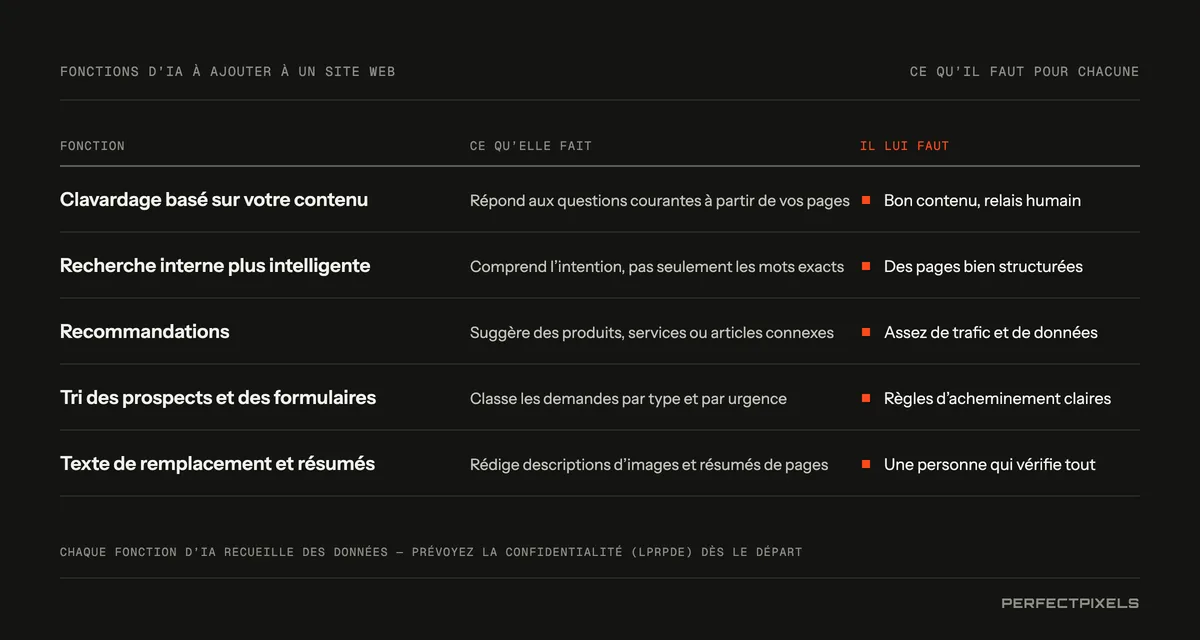Click the 'Ce qu'il faut pour chacune' heading

click(x=1024, y=72)
